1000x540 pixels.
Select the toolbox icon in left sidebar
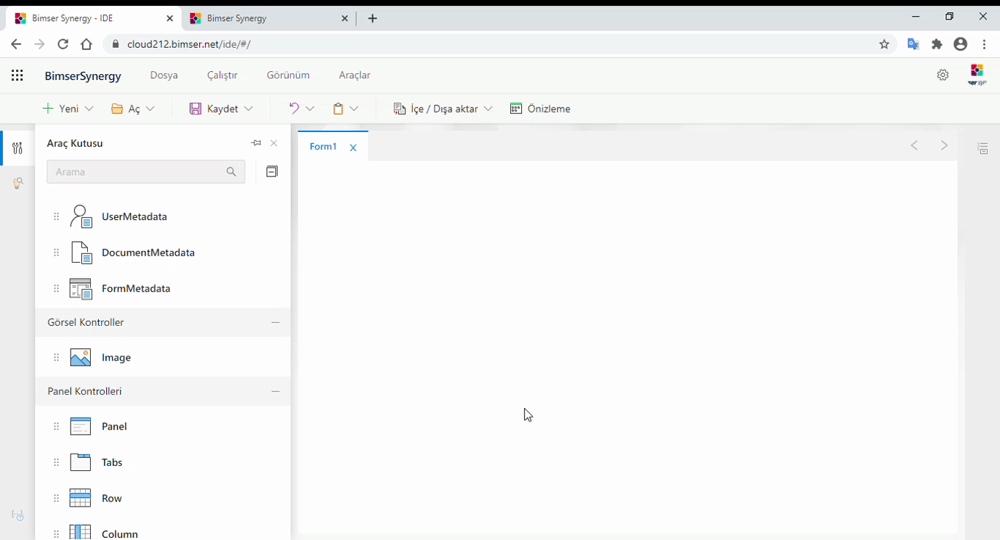point(17,149)
